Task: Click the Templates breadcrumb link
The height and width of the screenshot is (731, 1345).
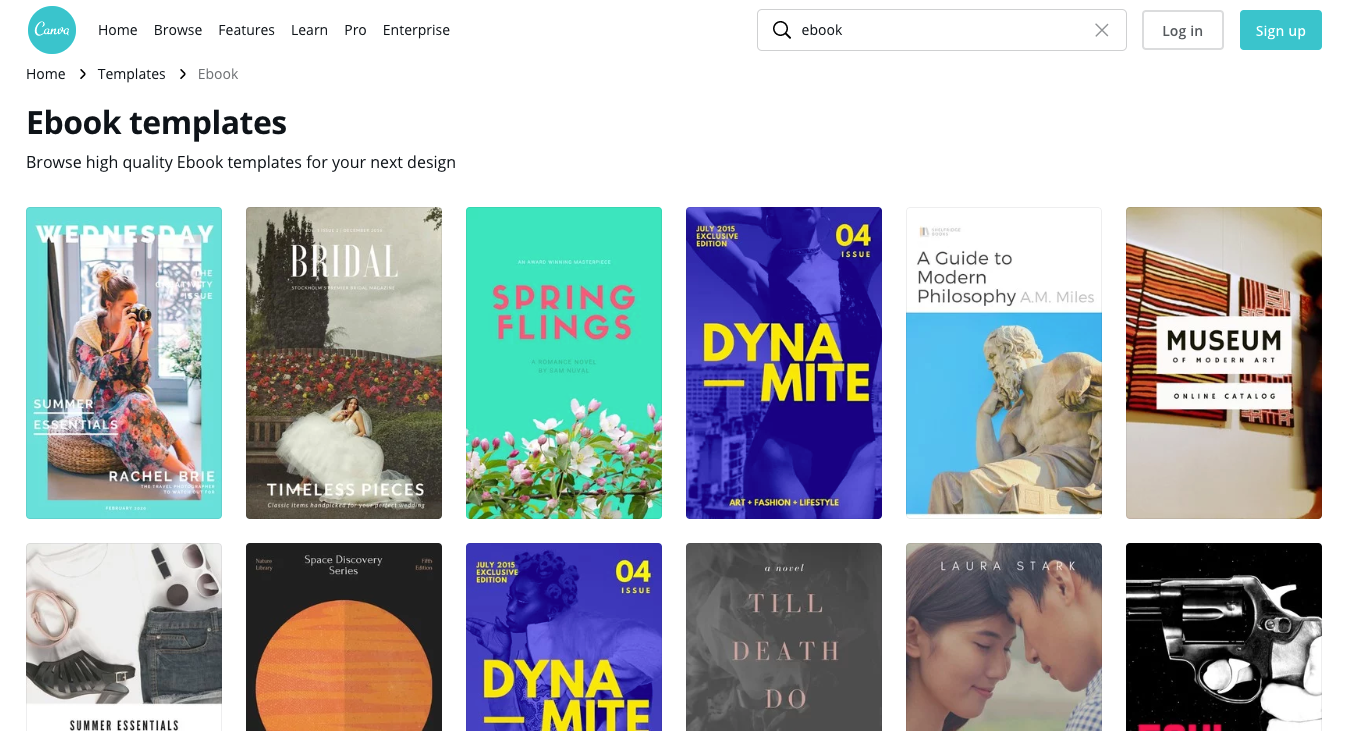Action: (x=131, y=73)
